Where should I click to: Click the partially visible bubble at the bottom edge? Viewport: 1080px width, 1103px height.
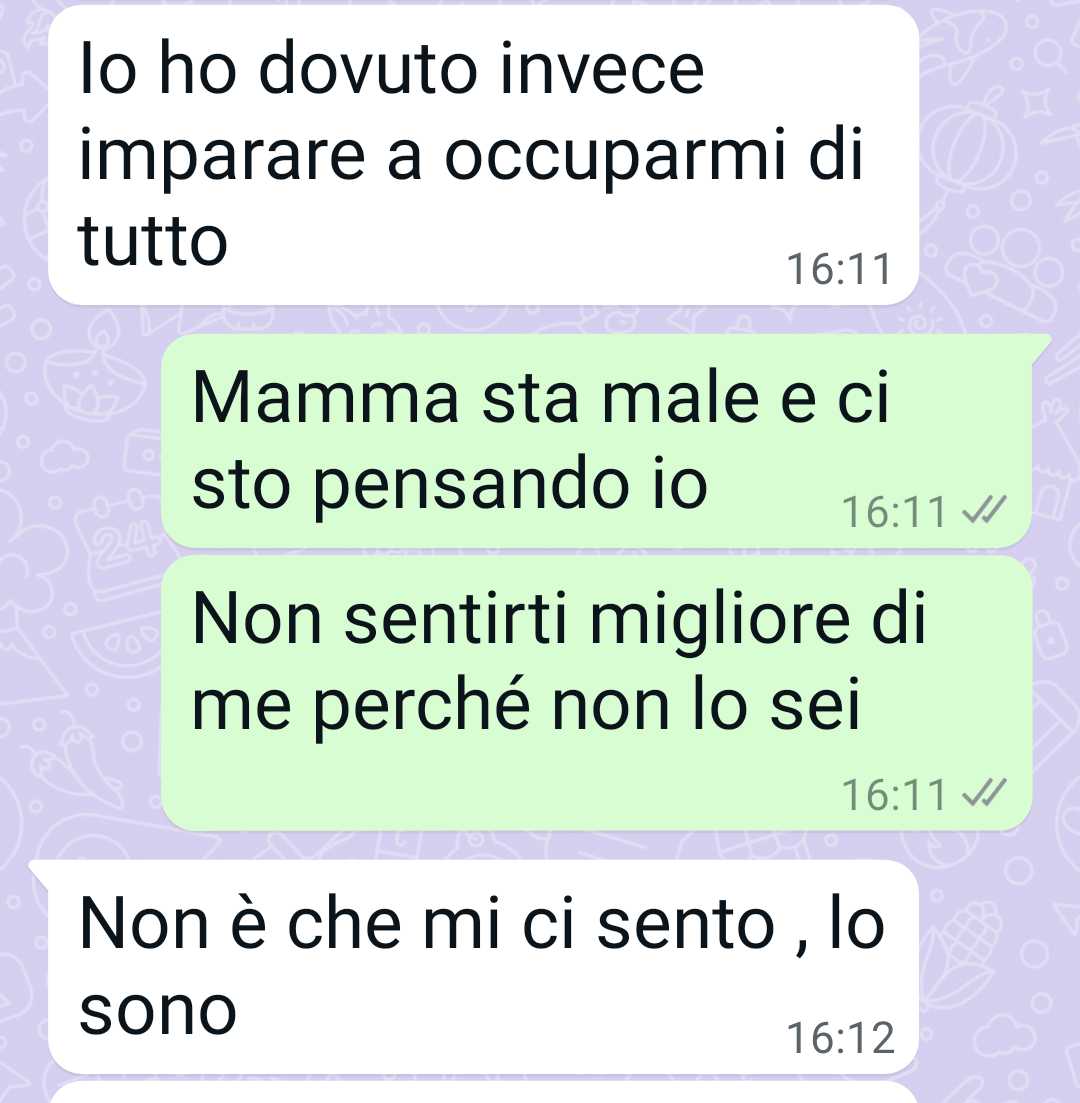click(483, 1093)
